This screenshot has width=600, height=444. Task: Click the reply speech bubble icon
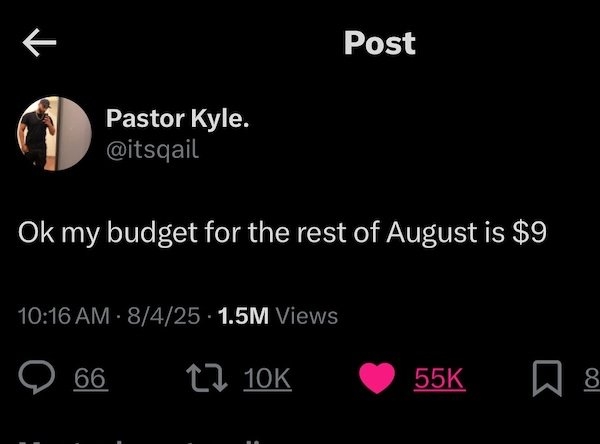point(36,377)
